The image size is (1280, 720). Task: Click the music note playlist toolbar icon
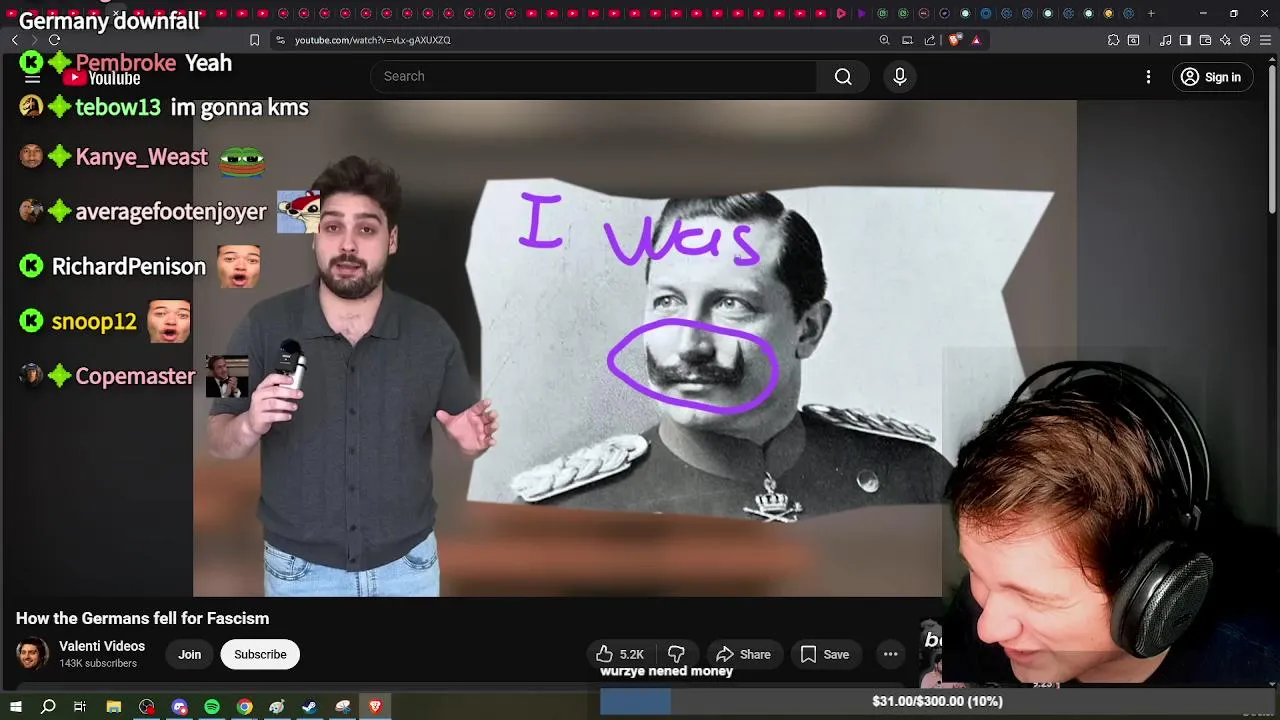tap(1166, 40)
